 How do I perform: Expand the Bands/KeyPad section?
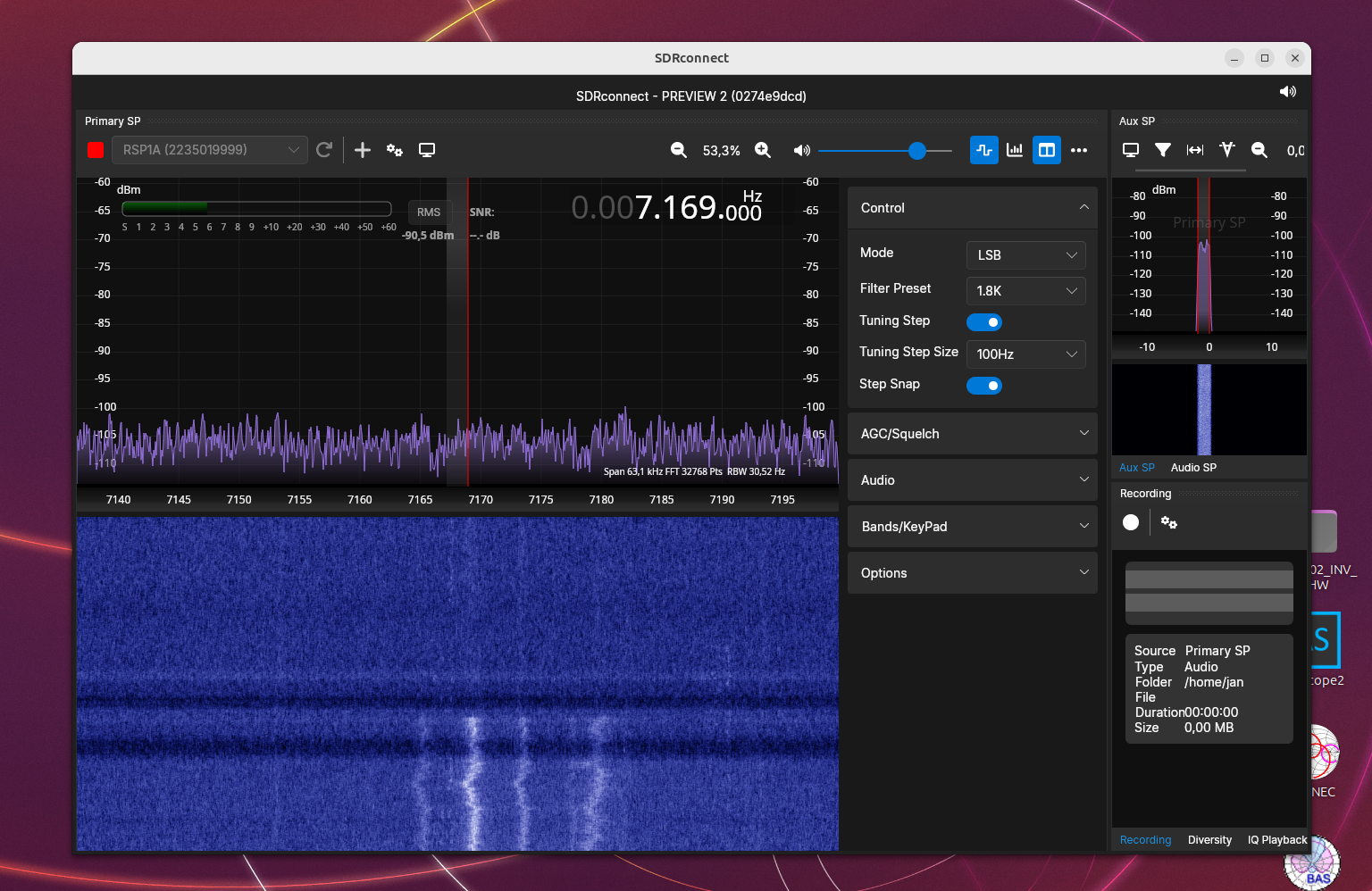pos(973,527)
